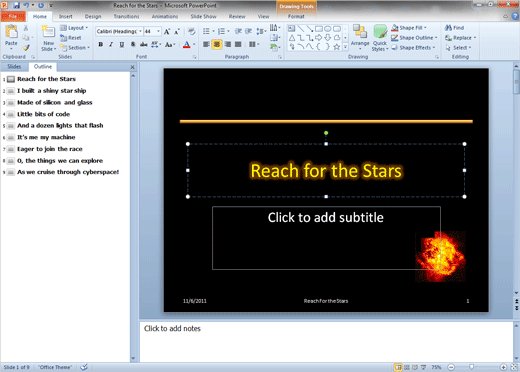The image size is (520, 372).
Task: Toggle Text Shadow formatting
Action: (133, 44)
